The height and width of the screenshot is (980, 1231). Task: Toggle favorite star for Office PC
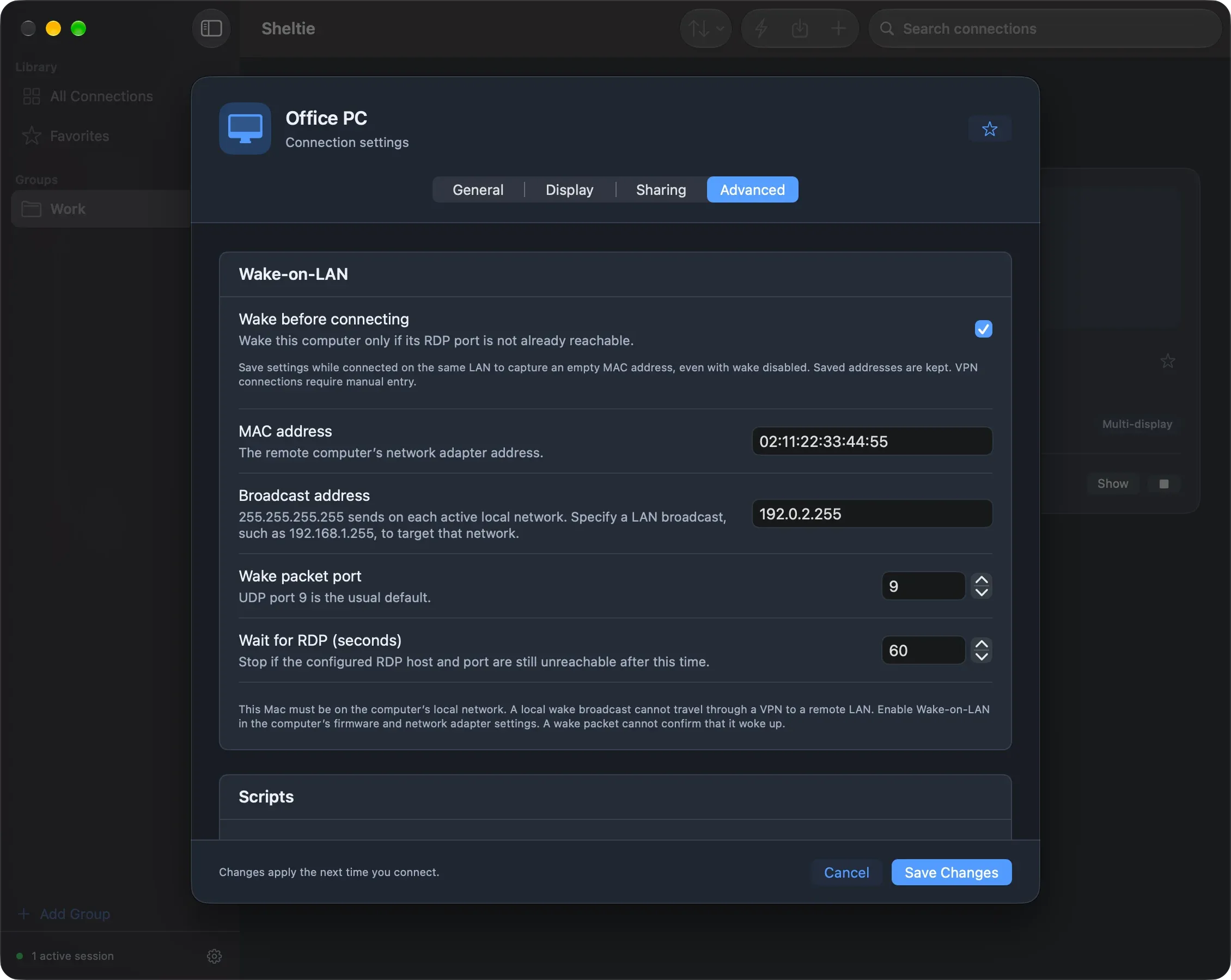(990, 129)
